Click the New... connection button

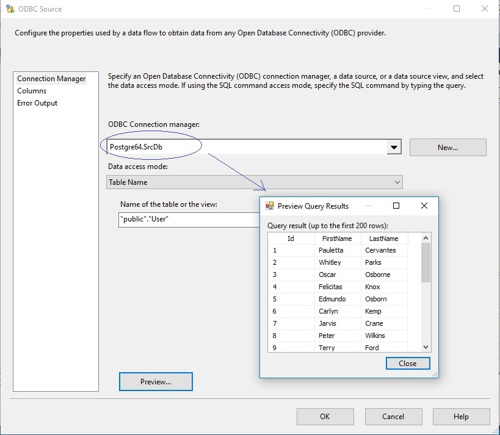pos(448,147)
